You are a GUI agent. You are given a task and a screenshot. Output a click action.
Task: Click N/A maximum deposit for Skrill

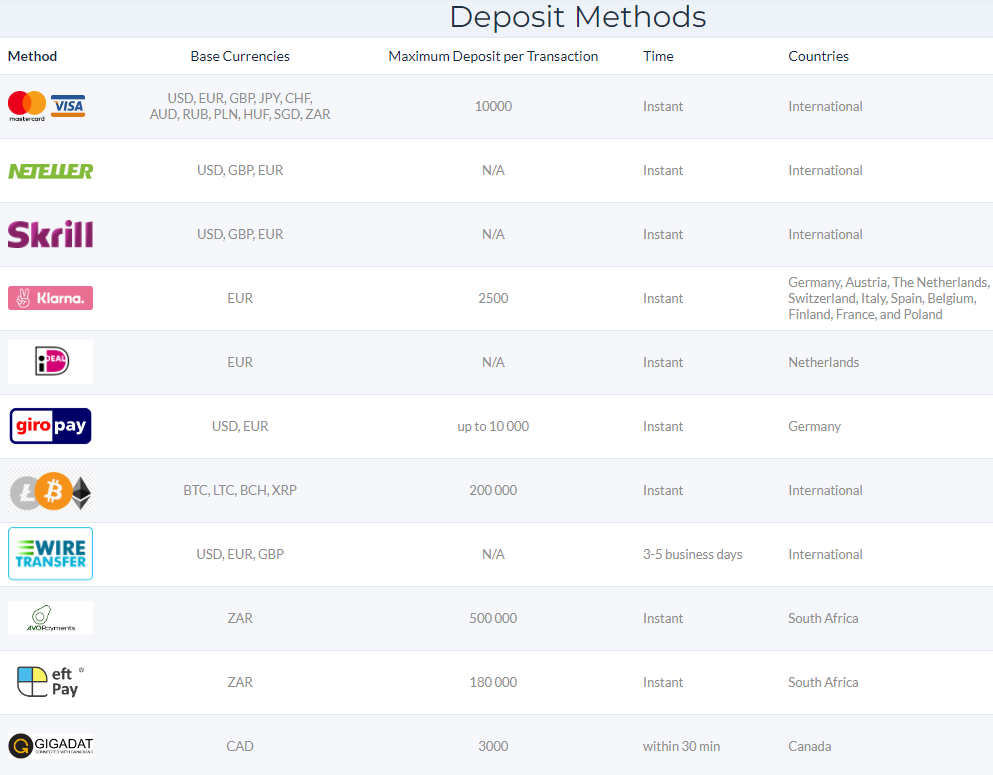pyautogui.click(x=493, y=234)
